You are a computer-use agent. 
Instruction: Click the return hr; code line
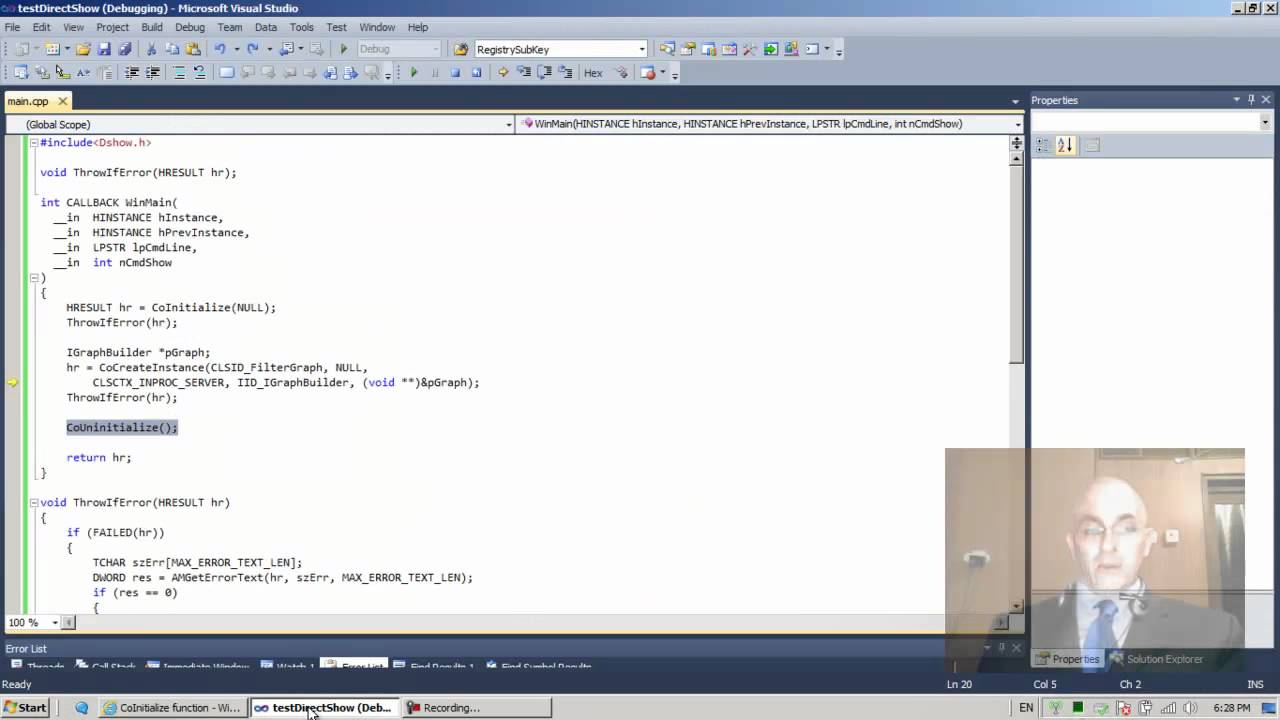tap(99, 457)
